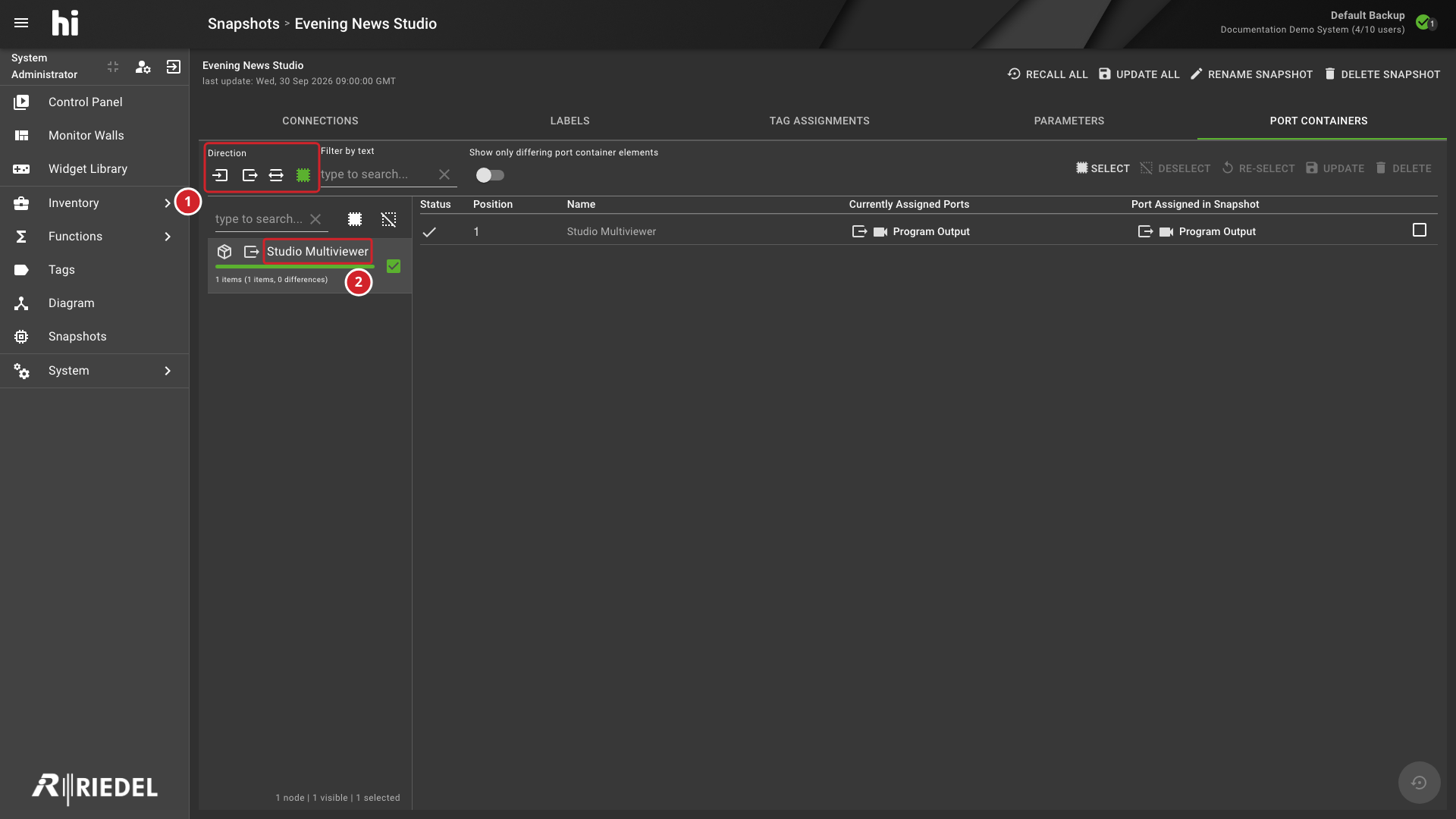Select all nodes icon in list

[x=355, y=219]
